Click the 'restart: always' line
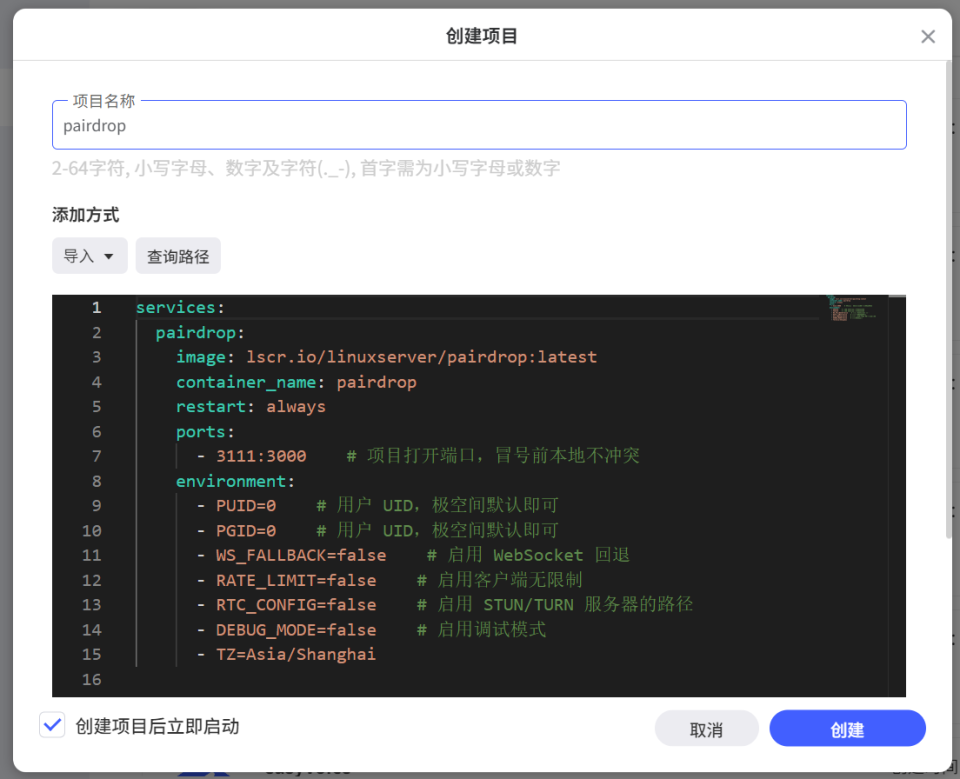 (x=250, y=407)
